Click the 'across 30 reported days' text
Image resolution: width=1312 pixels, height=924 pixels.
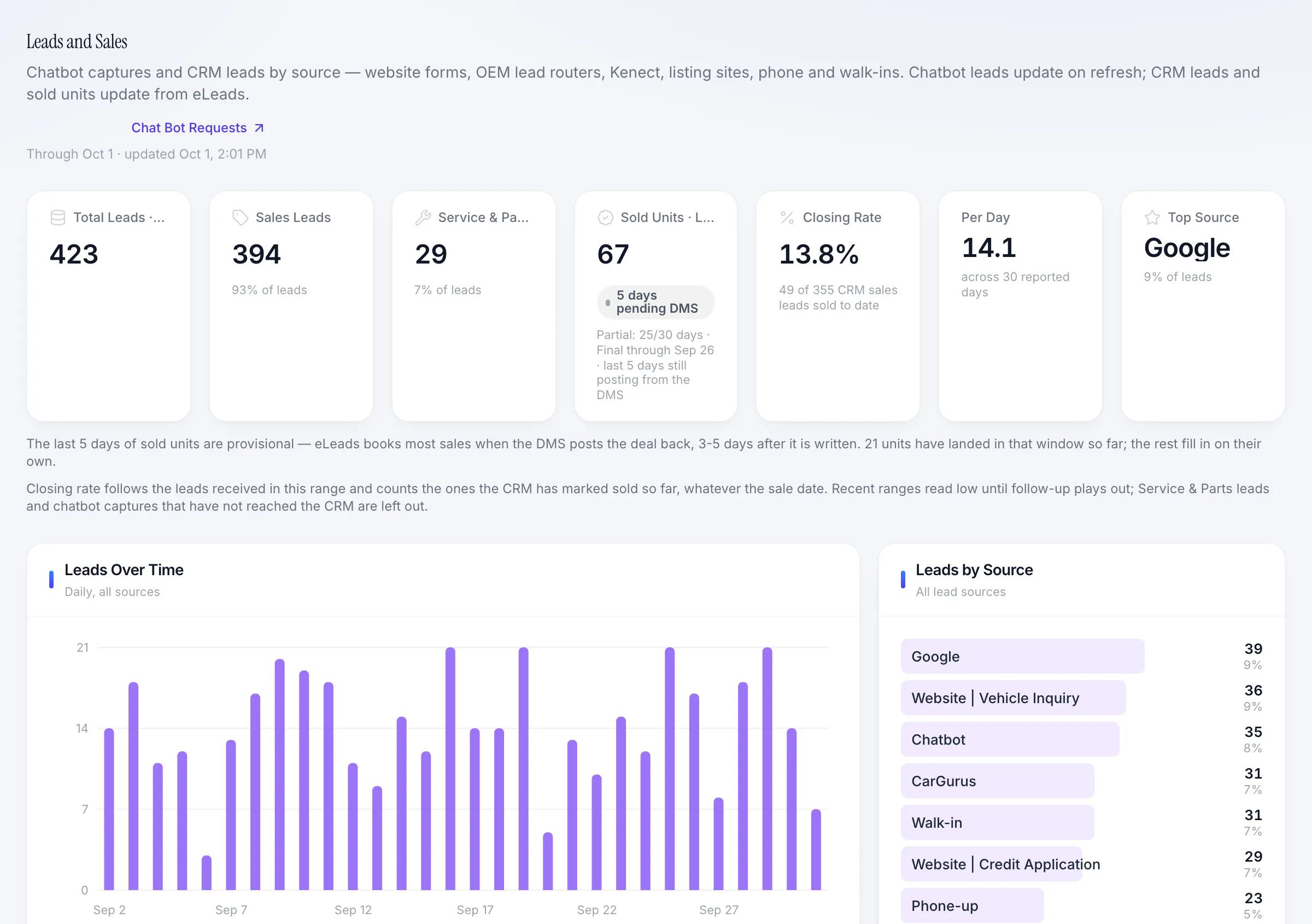1015,284
